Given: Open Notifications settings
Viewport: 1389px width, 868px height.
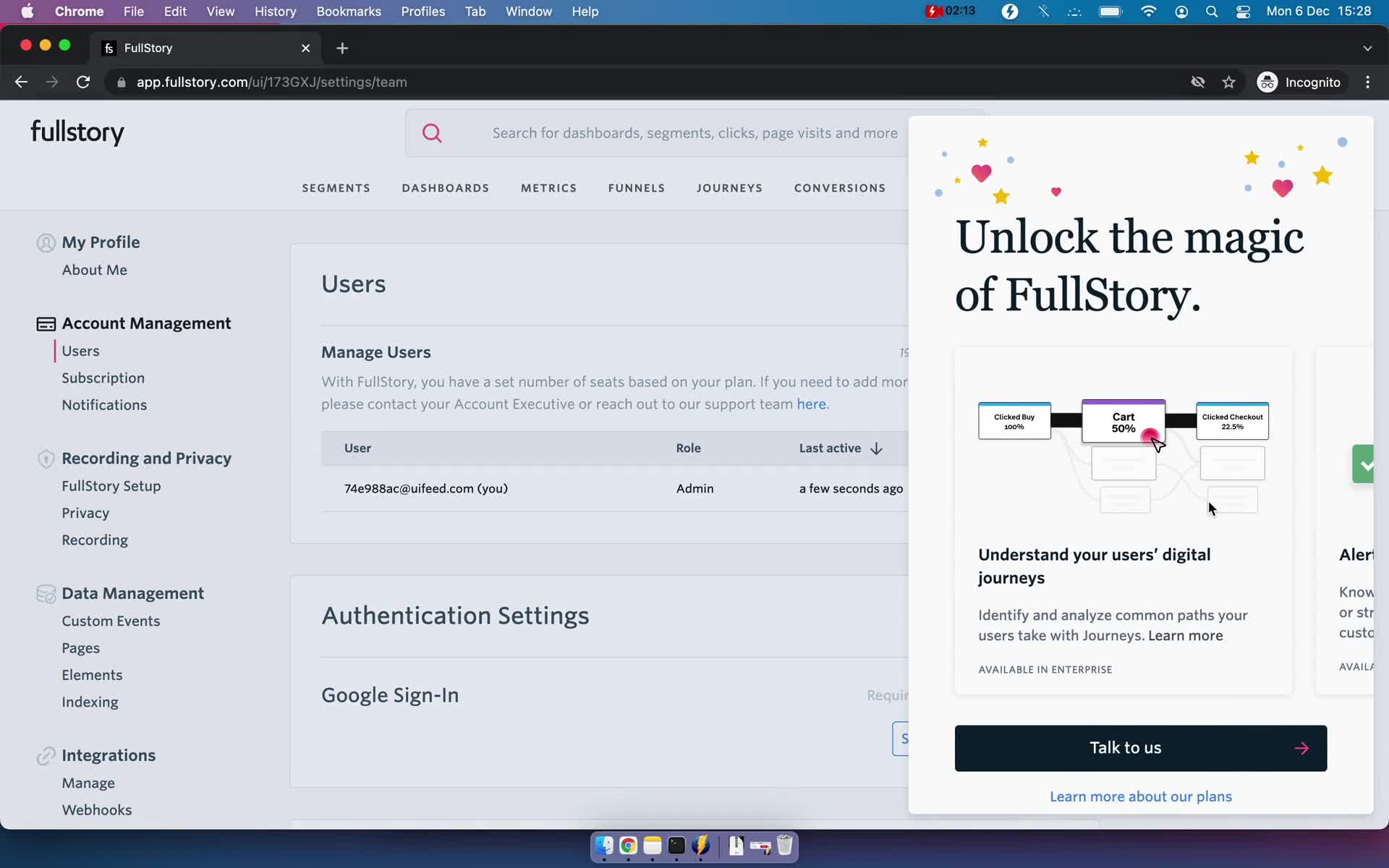Looking at the screenshot, I should pos(104,405).
